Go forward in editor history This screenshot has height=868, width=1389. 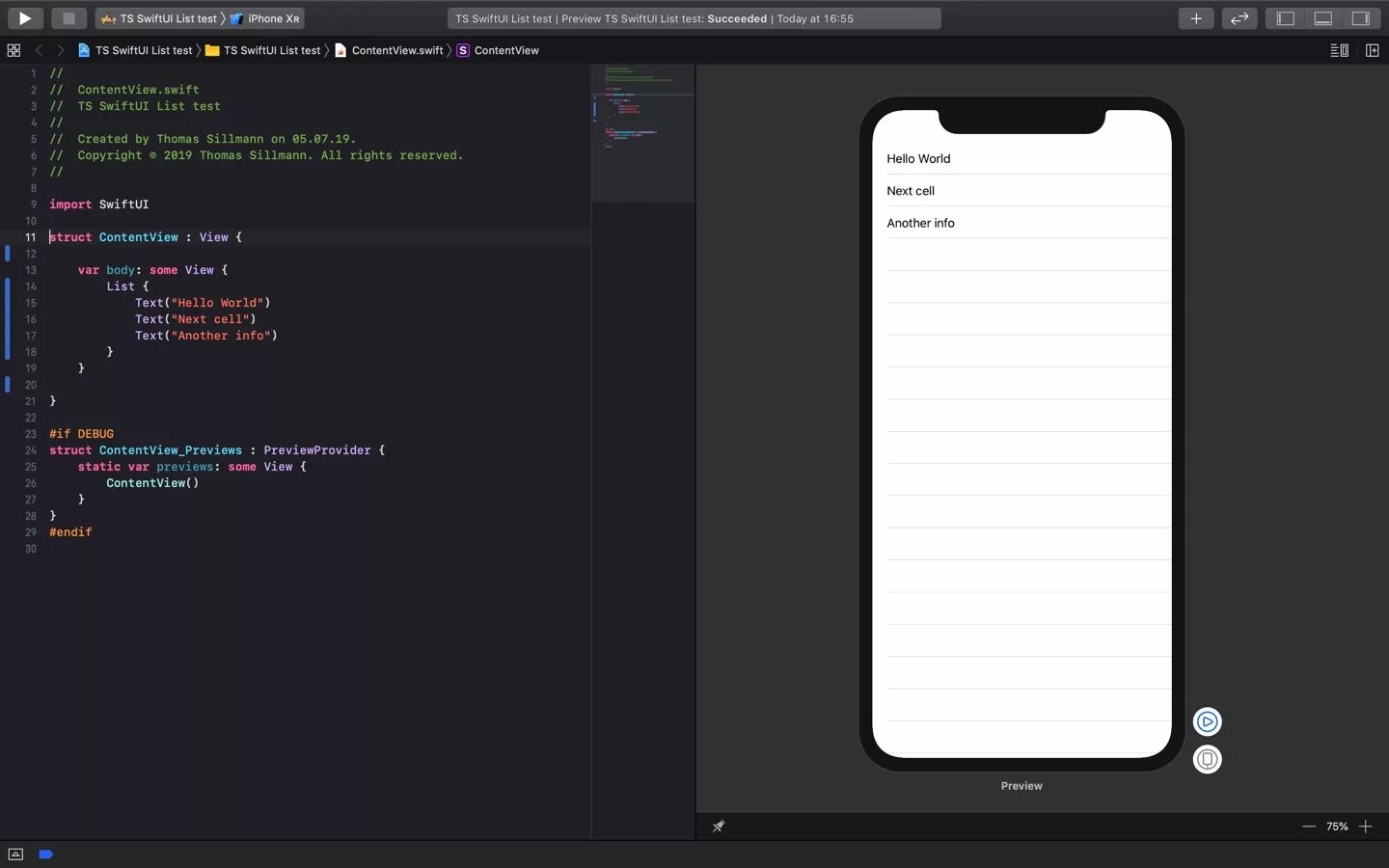[60, 50]
